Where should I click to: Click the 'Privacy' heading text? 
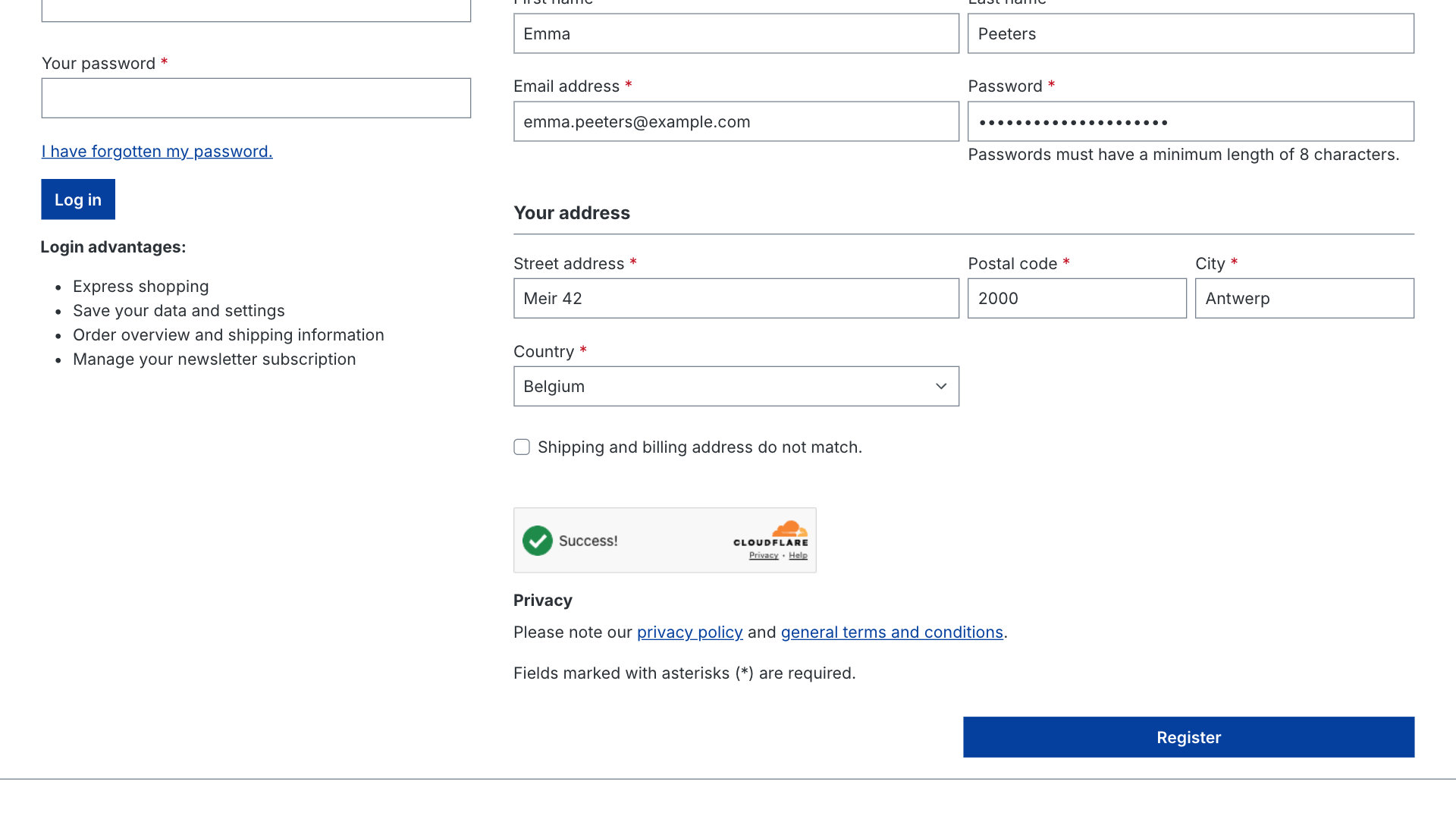click(543, 601)
